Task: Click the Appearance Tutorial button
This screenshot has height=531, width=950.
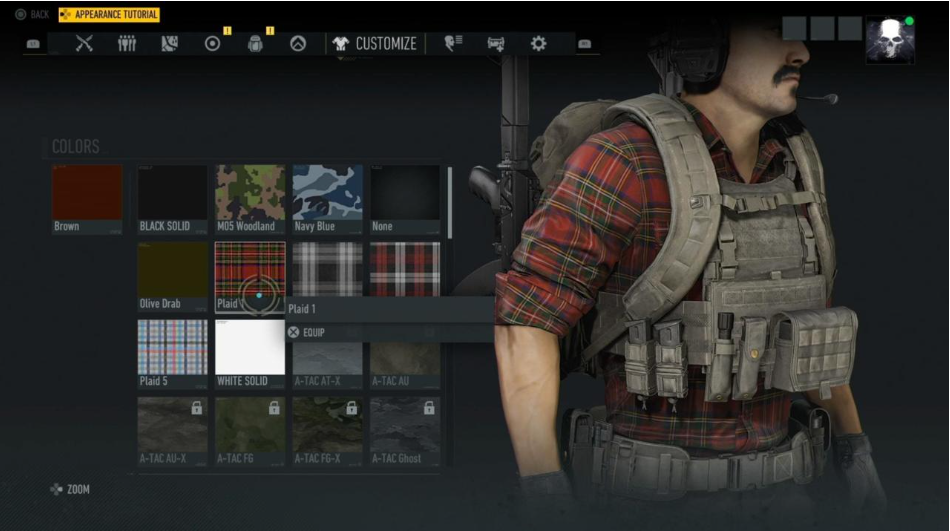Action: coord(109,15)
